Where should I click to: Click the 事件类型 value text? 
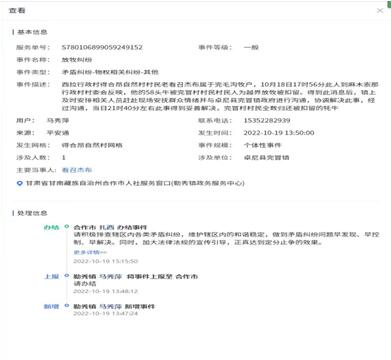tap(110, 72)
